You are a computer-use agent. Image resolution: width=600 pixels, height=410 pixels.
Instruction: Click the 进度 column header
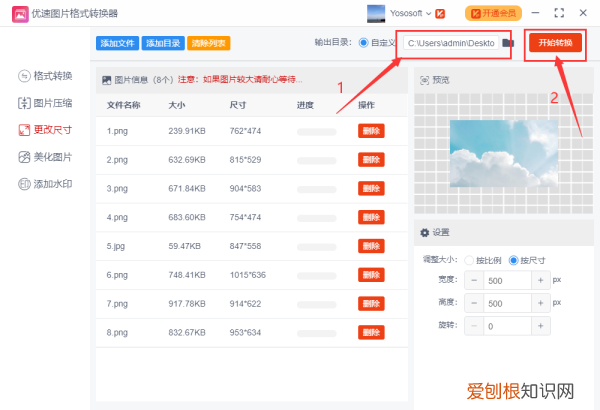coord(305,105)
